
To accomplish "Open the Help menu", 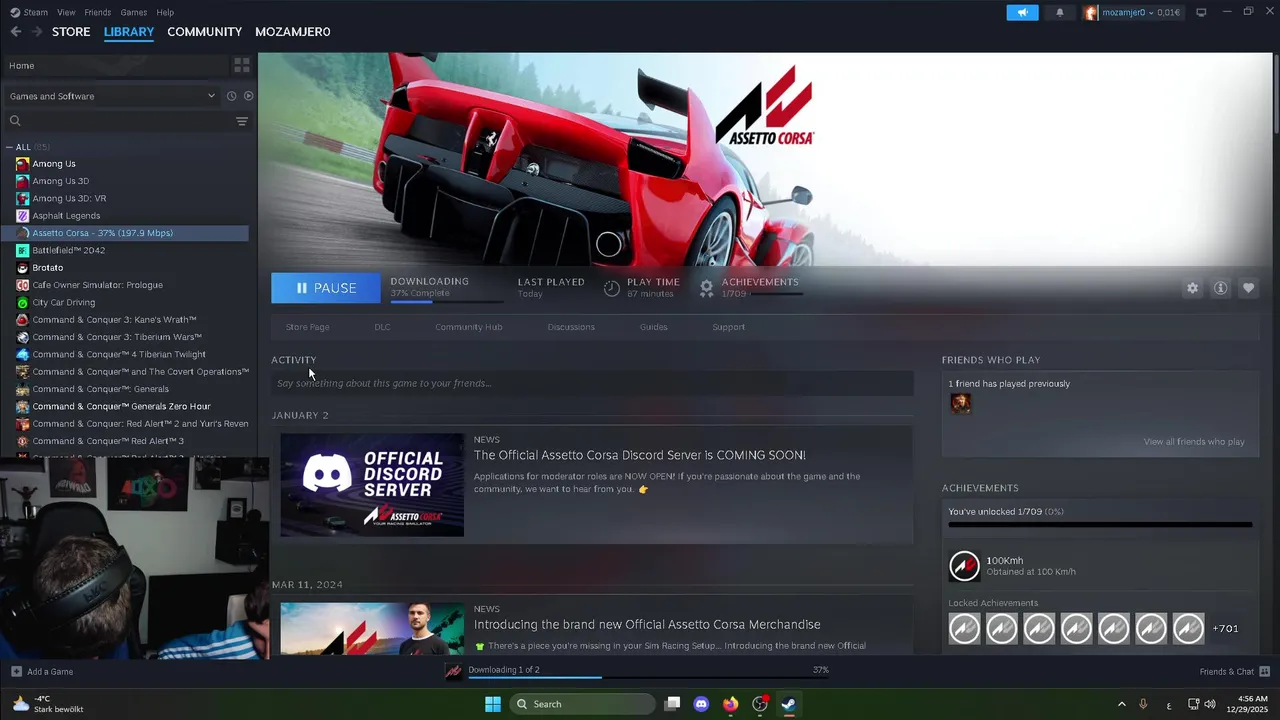I will coord(165,12).
